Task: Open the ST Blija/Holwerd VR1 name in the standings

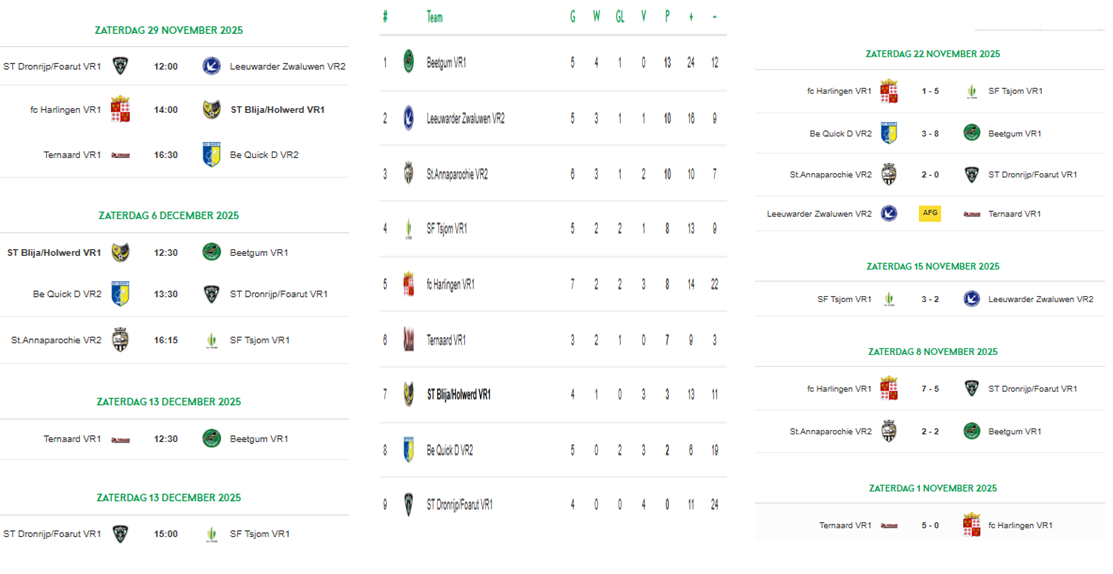Action: pos(459,395)
